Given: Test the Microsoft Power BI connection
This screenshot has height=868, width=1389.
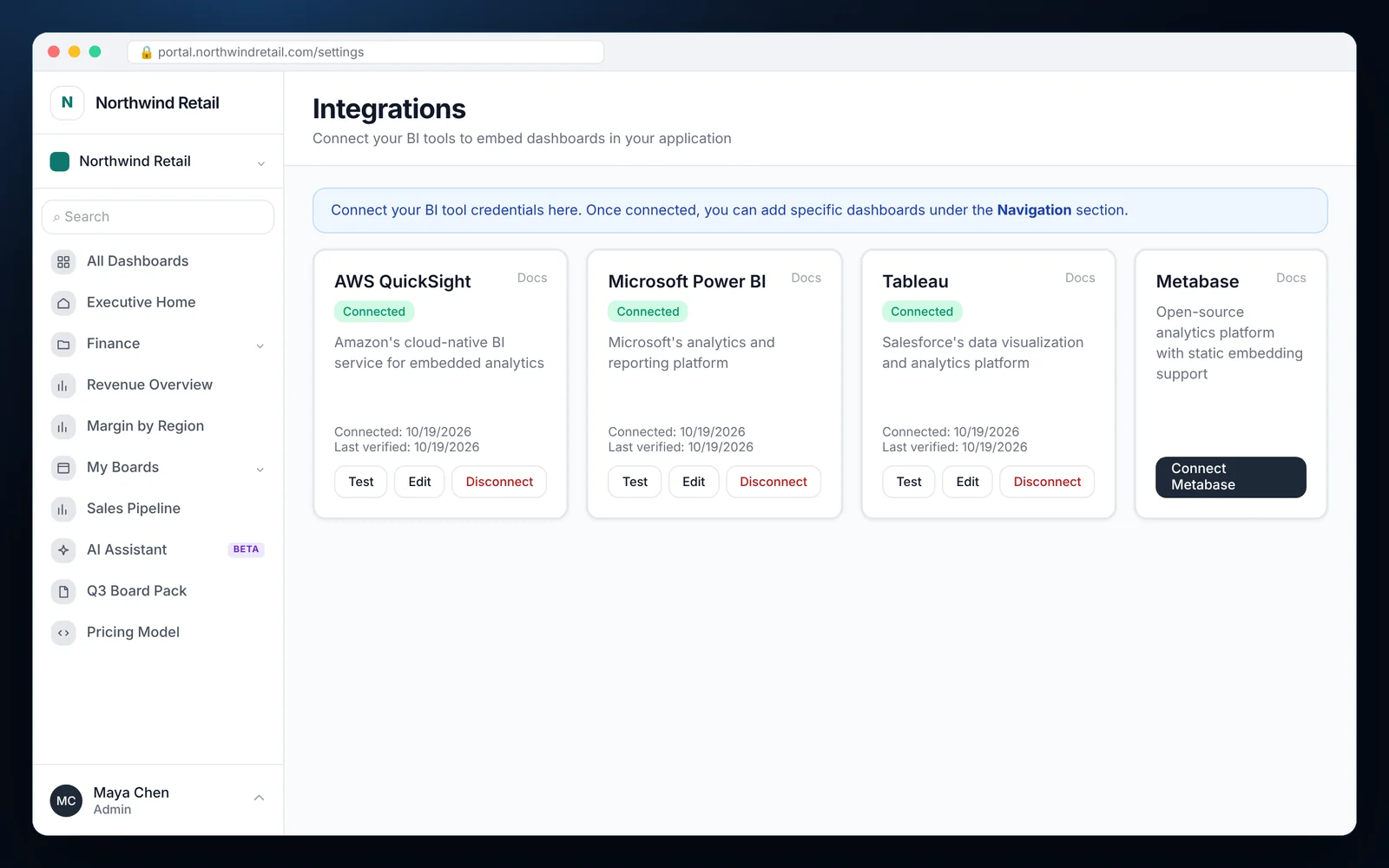Looking at the screenshot, I should coord(635,482).
